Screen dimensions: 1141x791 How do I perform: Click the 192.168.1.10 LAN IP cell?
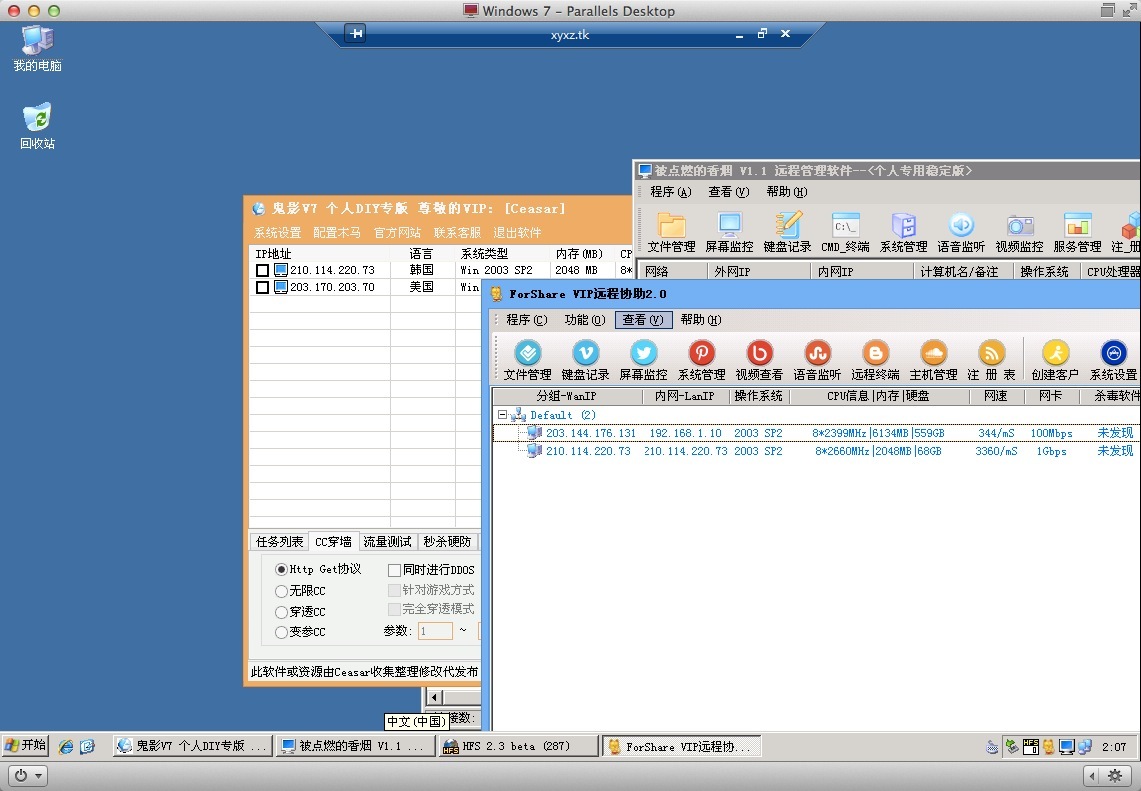click(x=685, y=433)
